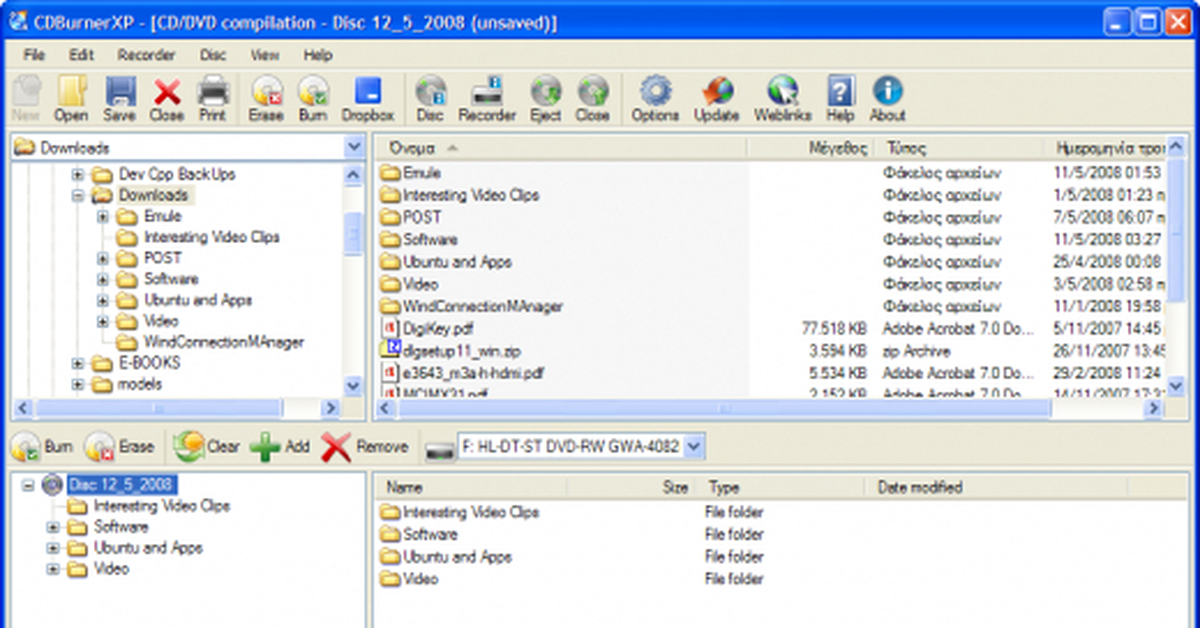The width and height of the screenshot is (1200, 628).
Task: Select Video folder in compilation tree
Action: (111, 569)
